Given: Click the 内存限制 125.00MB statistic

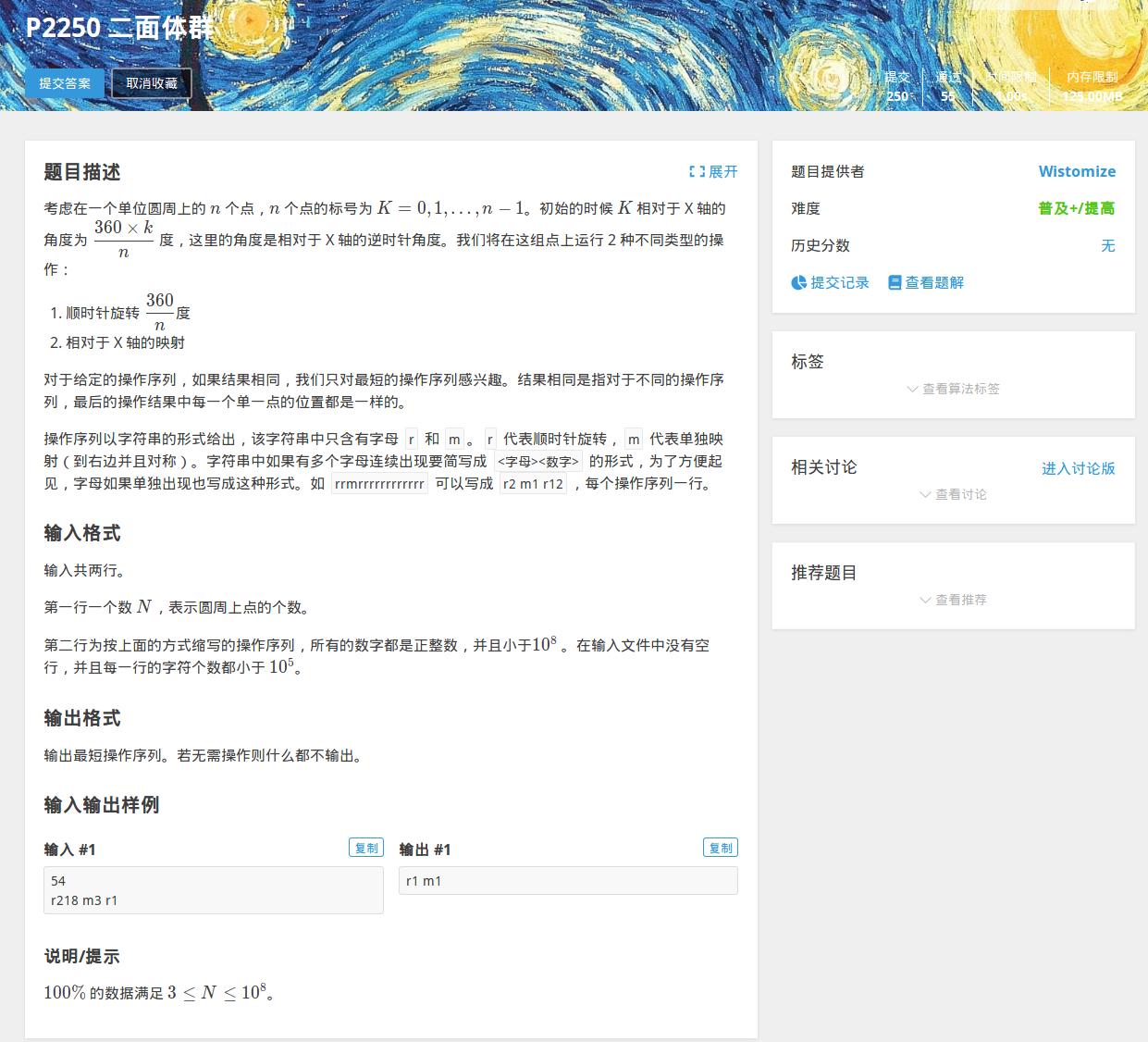Looking at the screenshot, I should (1092, 87).
